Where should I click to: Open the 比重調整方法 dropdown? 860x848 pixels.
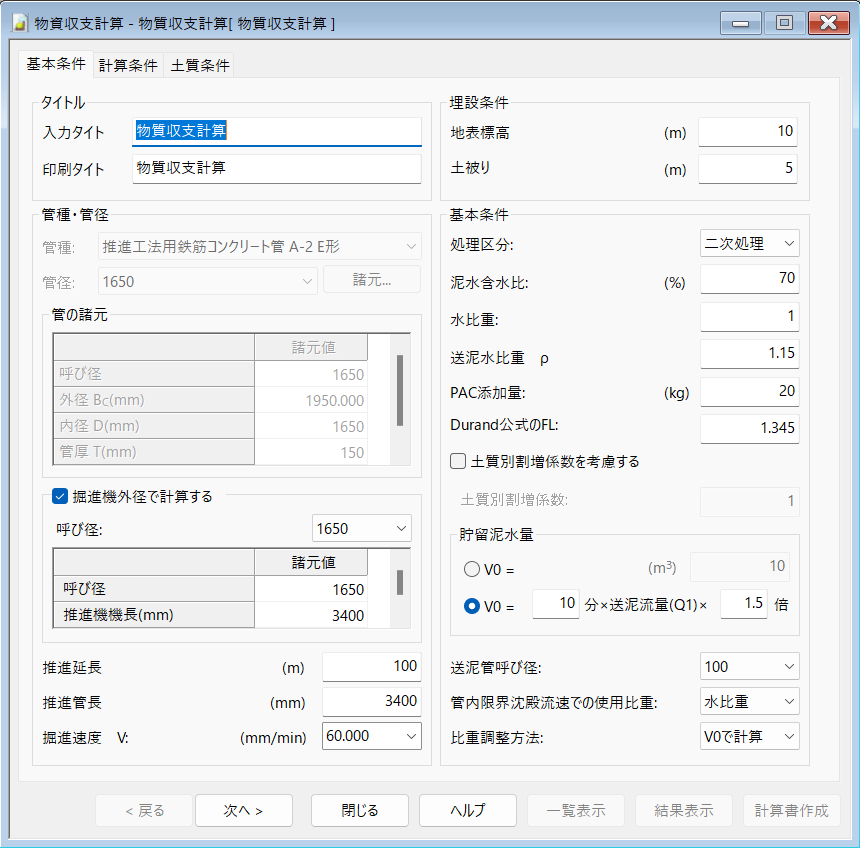click(x=749, y=736)
